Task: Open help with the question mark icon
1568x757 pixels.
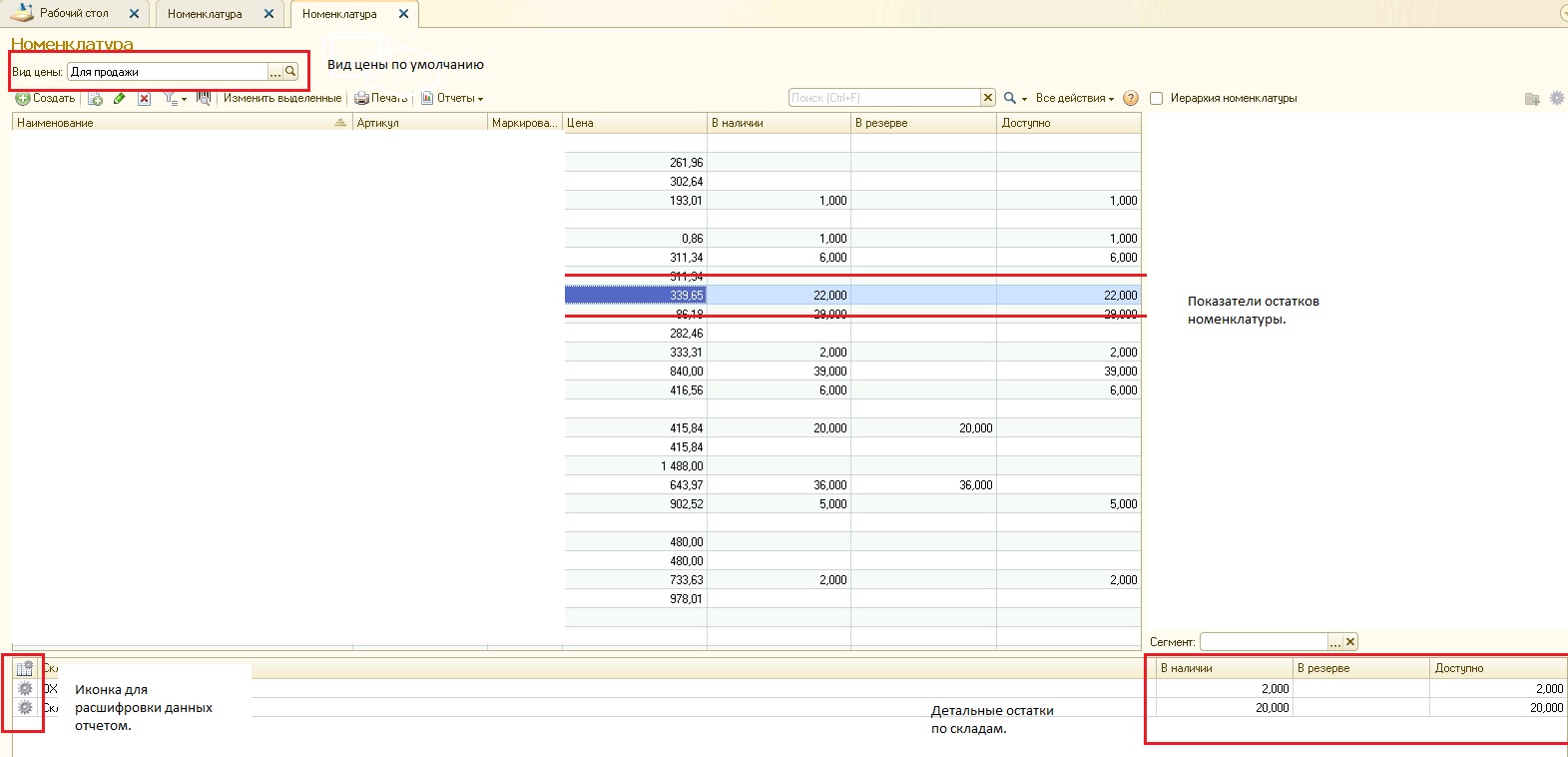Action: coord(1131,98)
